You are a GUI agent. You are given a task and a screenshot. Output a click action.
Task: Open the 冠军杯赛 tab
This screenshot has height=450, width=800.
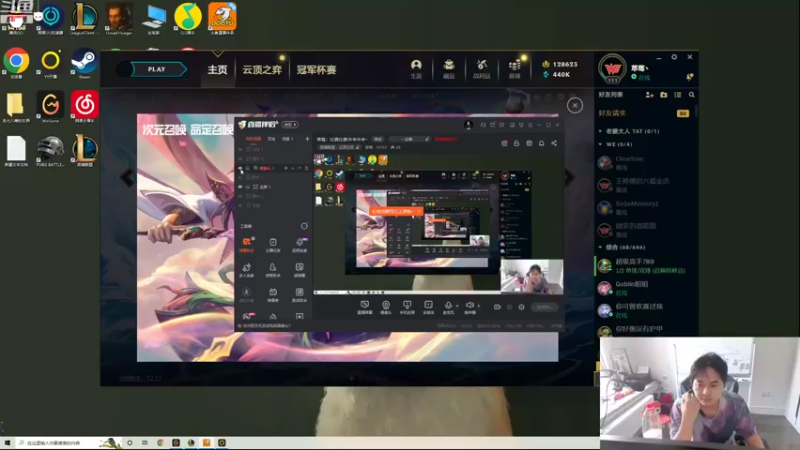(x=316, y=69)
